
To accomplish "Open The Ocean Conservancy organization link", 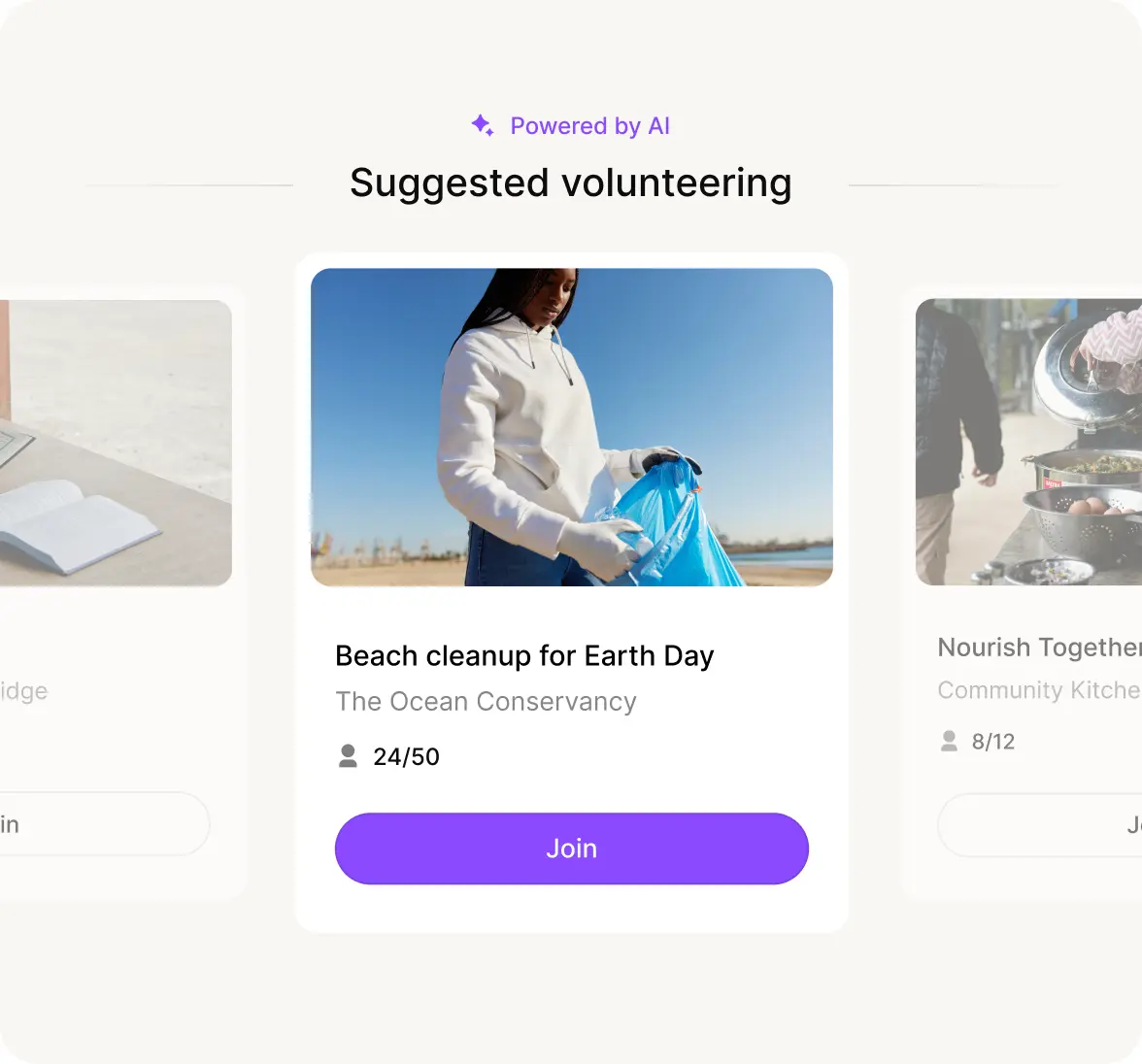I will (x=486, y=701).
